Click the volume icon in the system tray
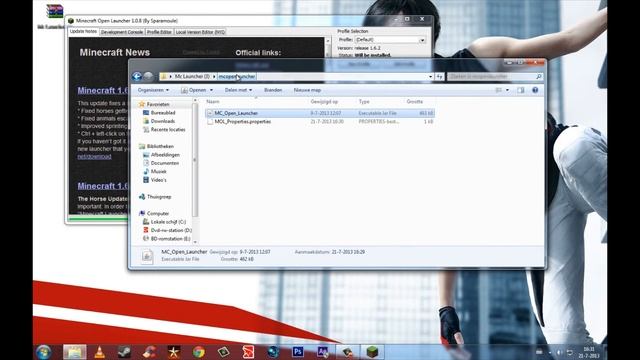Screen dimensions: 640x360 click(559, 352)
